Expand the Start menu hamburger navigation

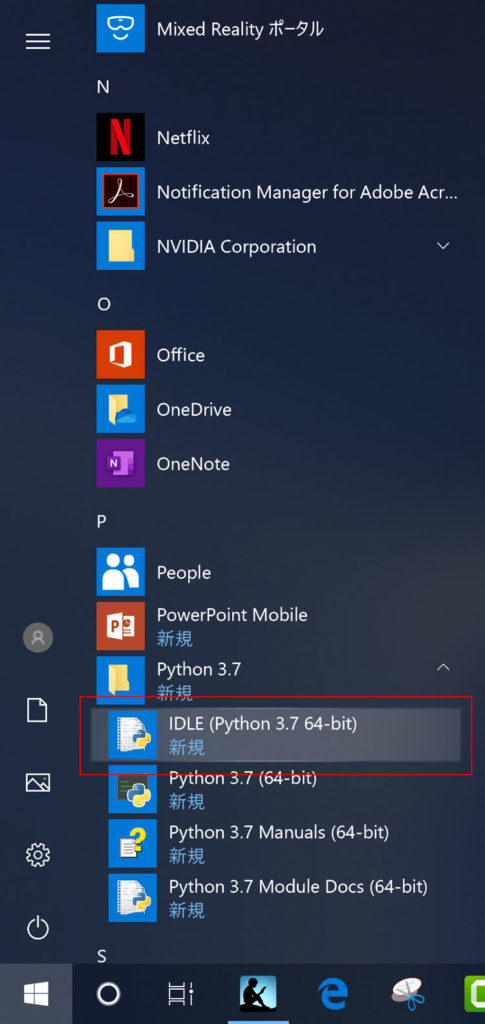tap(38, 42)
